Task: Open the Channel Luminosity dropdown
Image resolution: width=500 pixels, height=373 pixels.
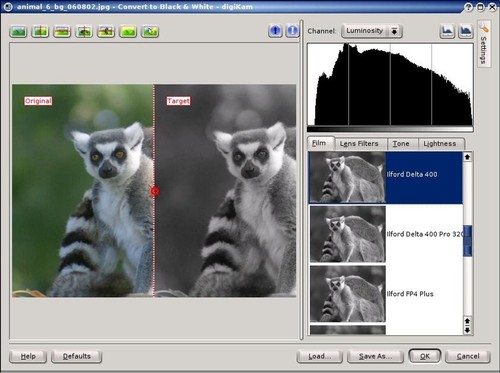Action: pyautogui.click(x=372, y=31)
